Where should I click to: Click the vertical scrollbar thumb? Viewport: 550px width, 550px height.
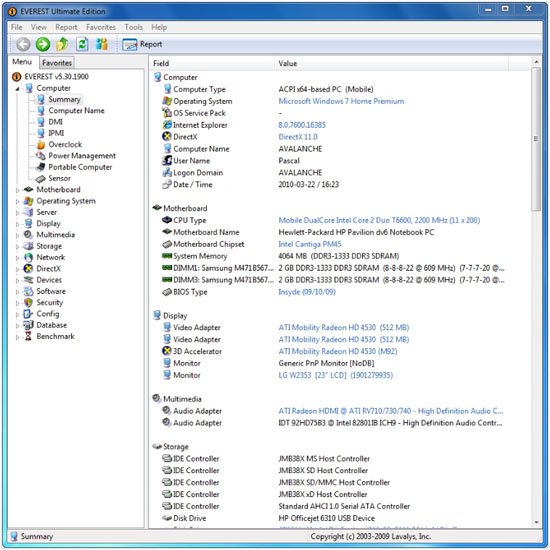pos(536,139)
